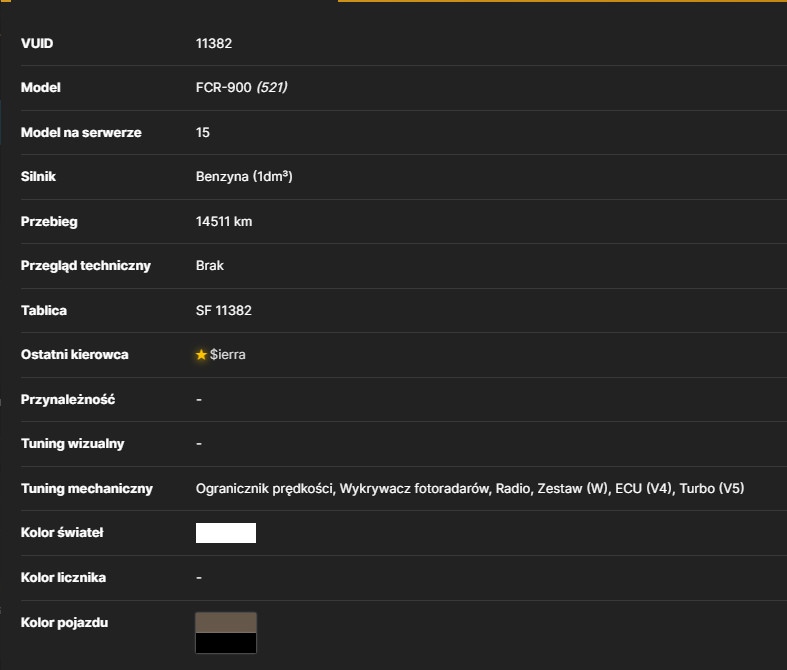Viewport: 787px width, 670px height.
Task: Click the Przegląd techniczny label
Action: [x=86, y=265]
